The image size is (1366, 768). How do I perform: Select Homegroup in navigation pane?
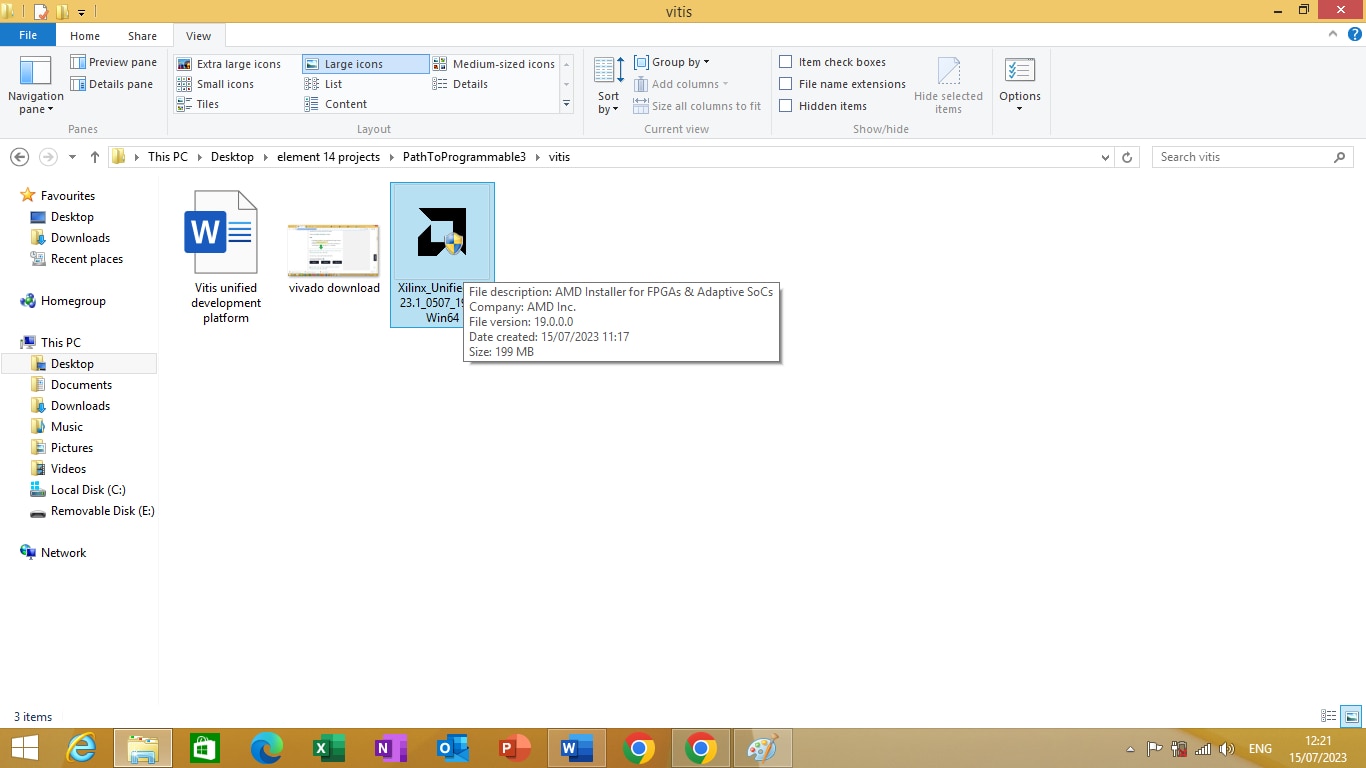pos(73,301)
